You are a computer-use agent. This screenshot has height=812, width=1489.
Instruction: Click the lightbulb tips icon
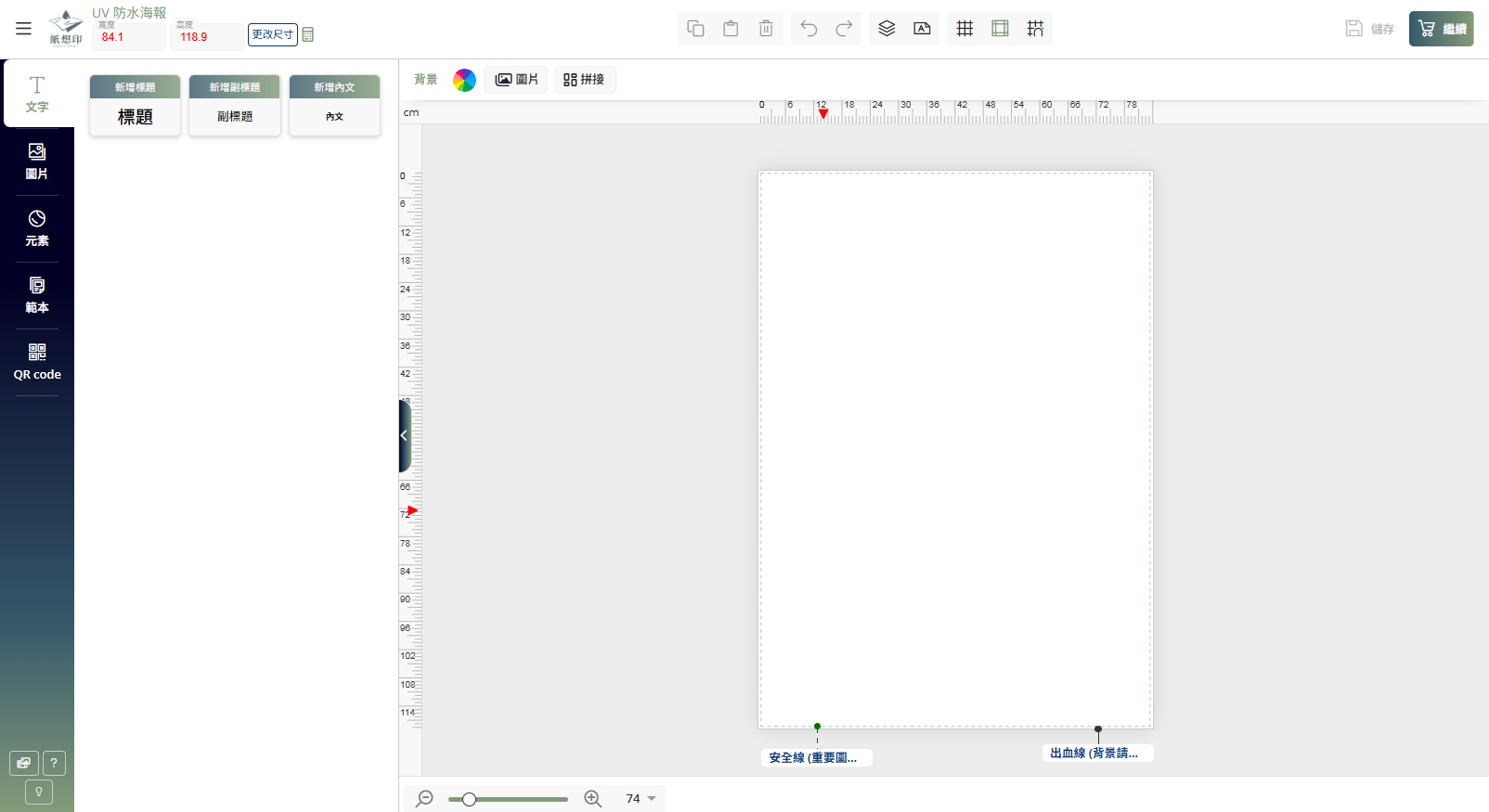pyautogui.click(x=38, y=792)
